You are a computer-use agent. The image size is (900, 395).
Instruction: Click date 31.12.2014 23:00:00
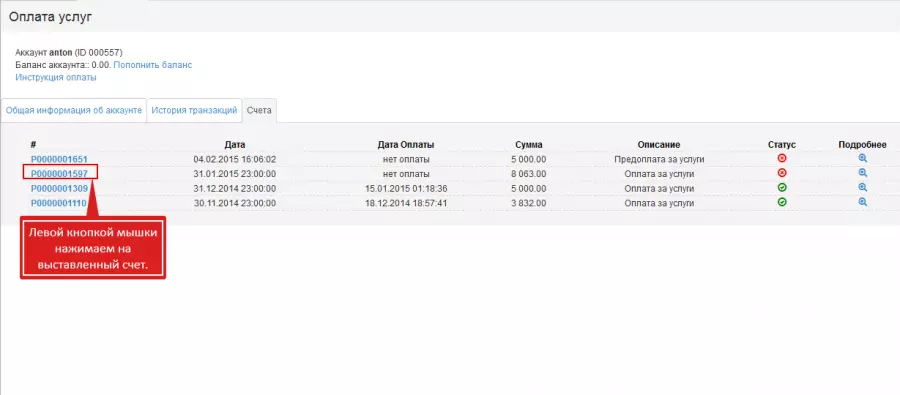[235, 188]
